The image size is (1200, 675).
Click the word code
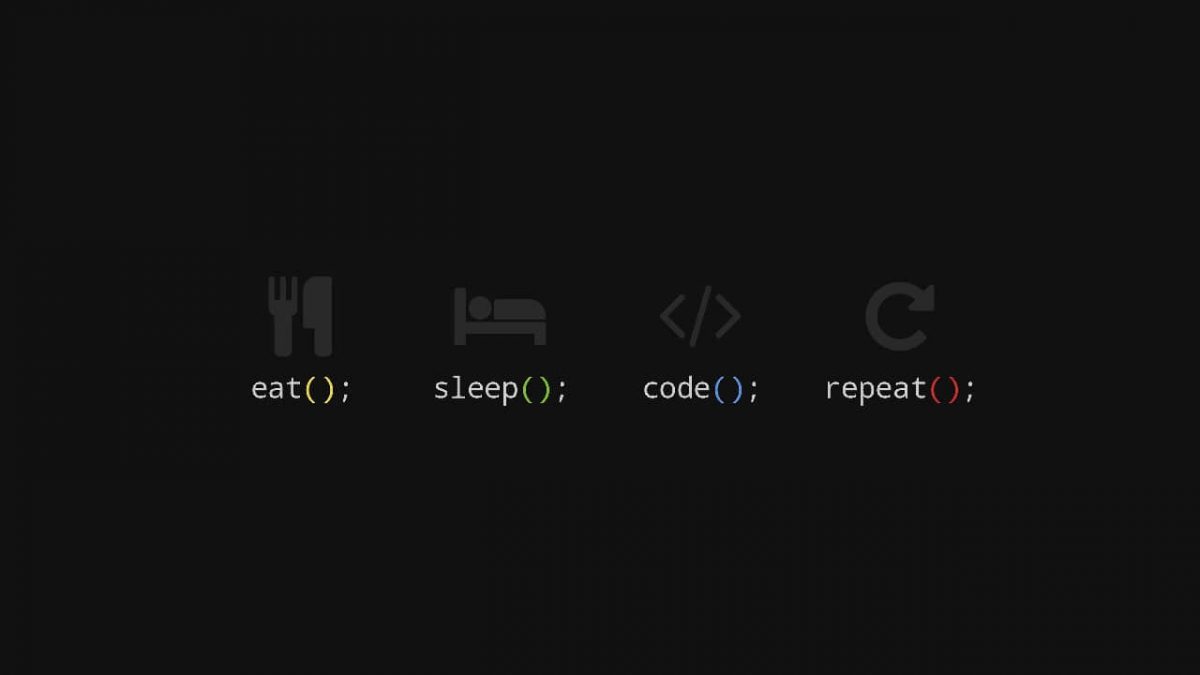[676, 388]
